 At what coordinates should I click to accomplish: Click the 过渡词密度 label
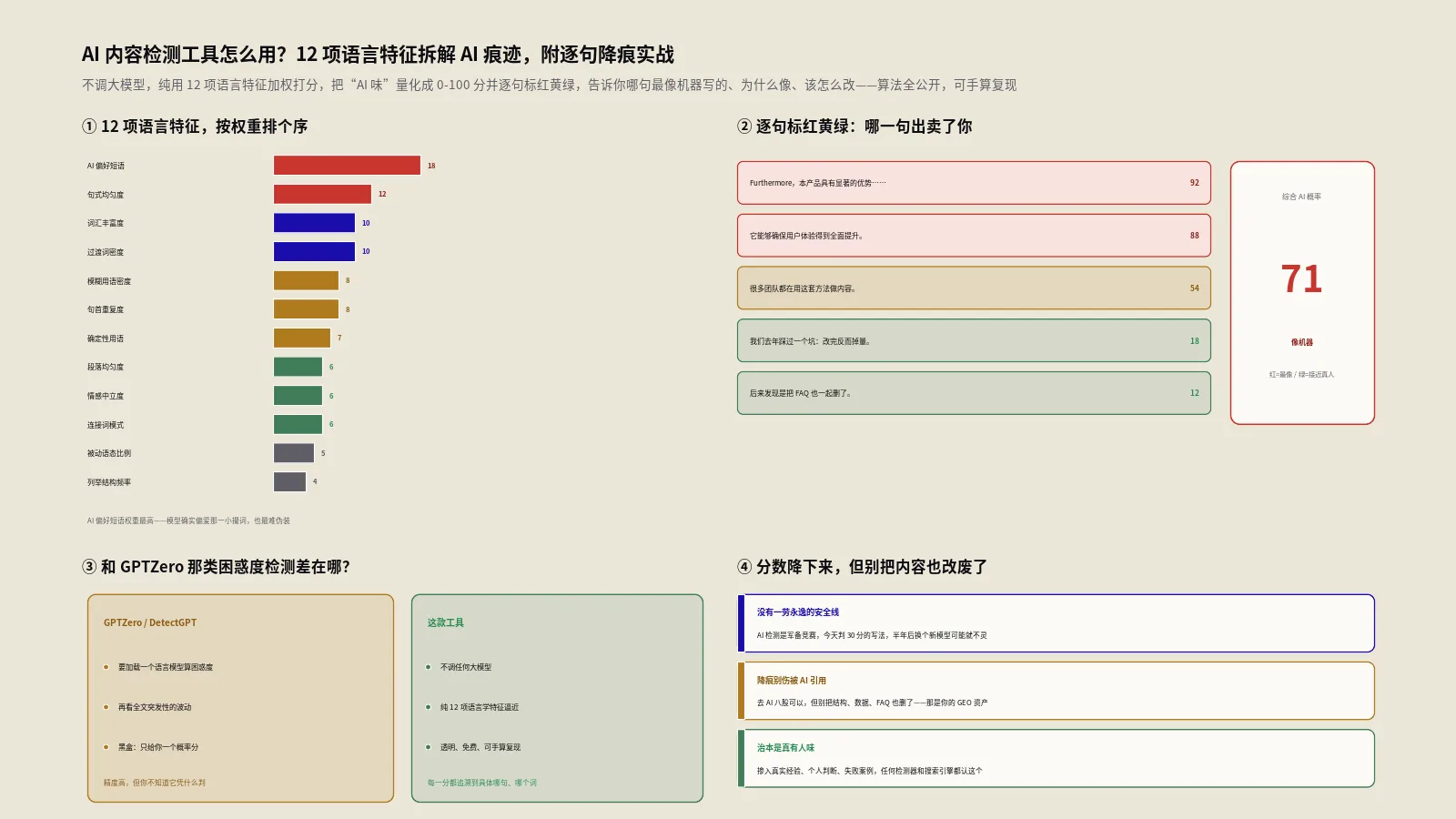coord(106,252)
